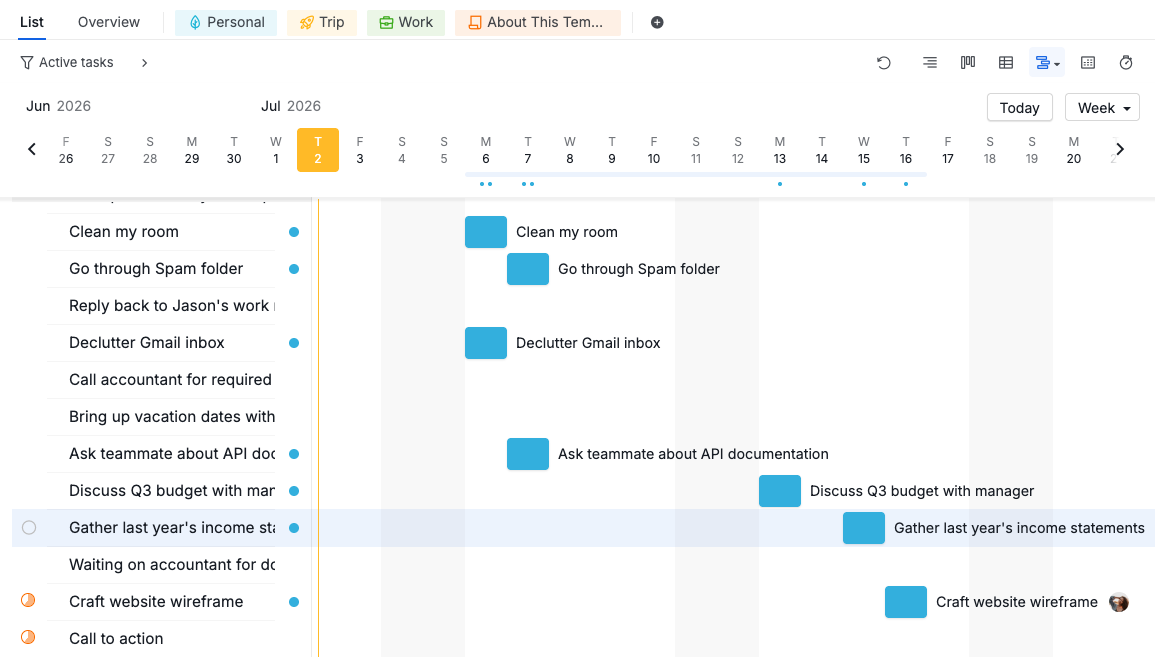
Task: Open 'Call to action' task in list
Action: tap(116, 639)
